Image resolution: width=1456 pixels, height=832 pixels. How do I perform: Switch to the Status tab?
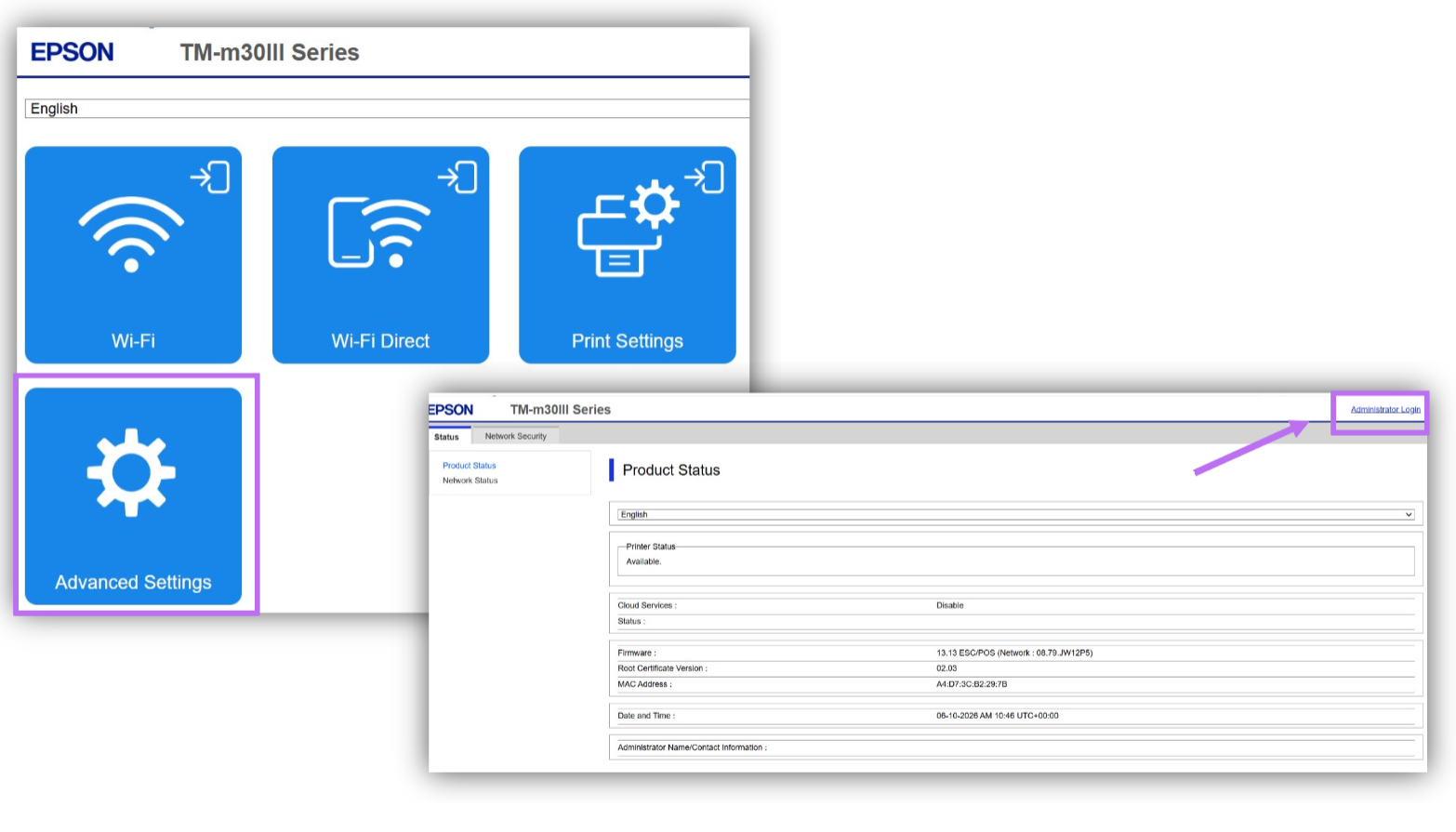click(447, 437)
